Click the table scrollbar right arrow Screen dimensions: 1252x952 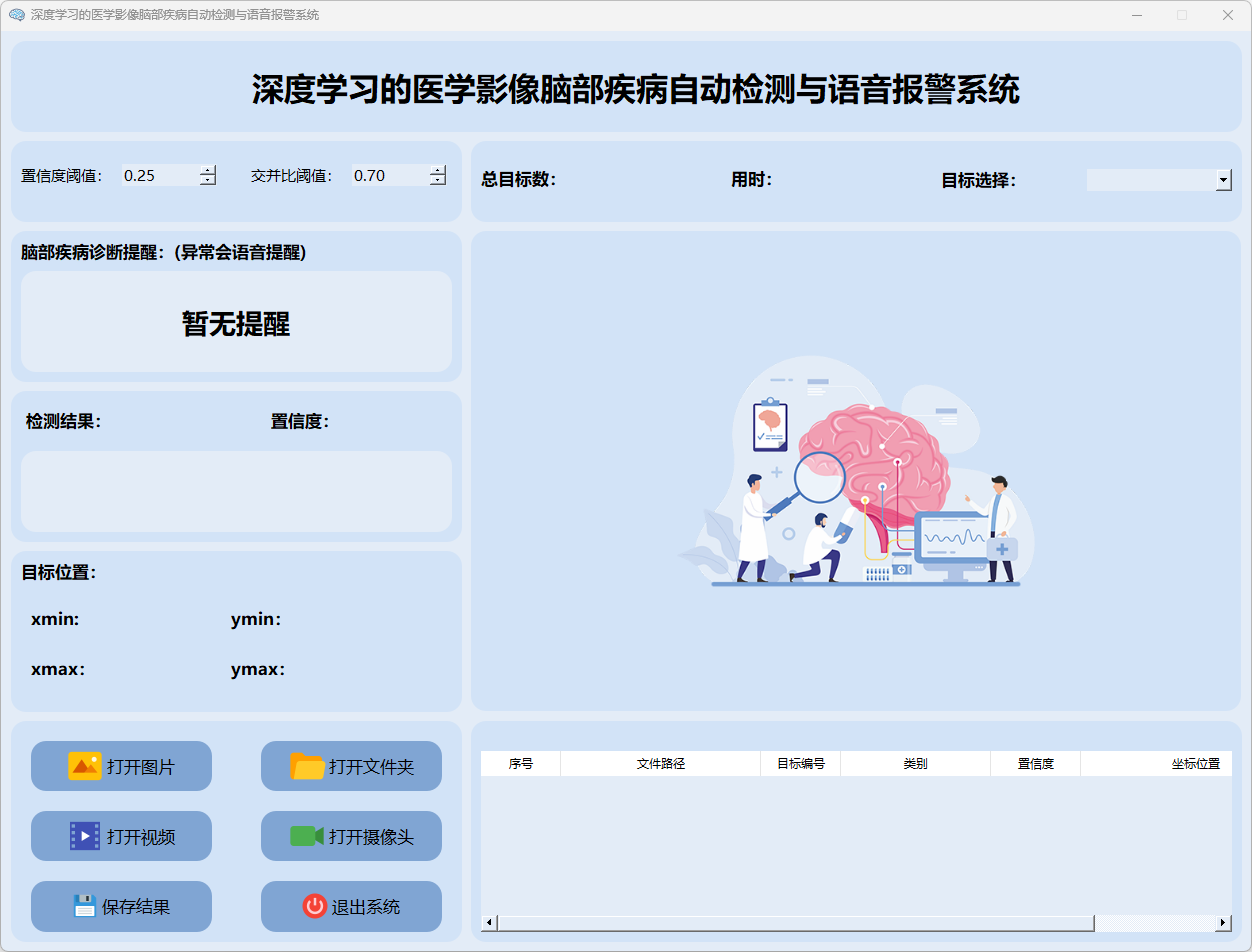1224,922
